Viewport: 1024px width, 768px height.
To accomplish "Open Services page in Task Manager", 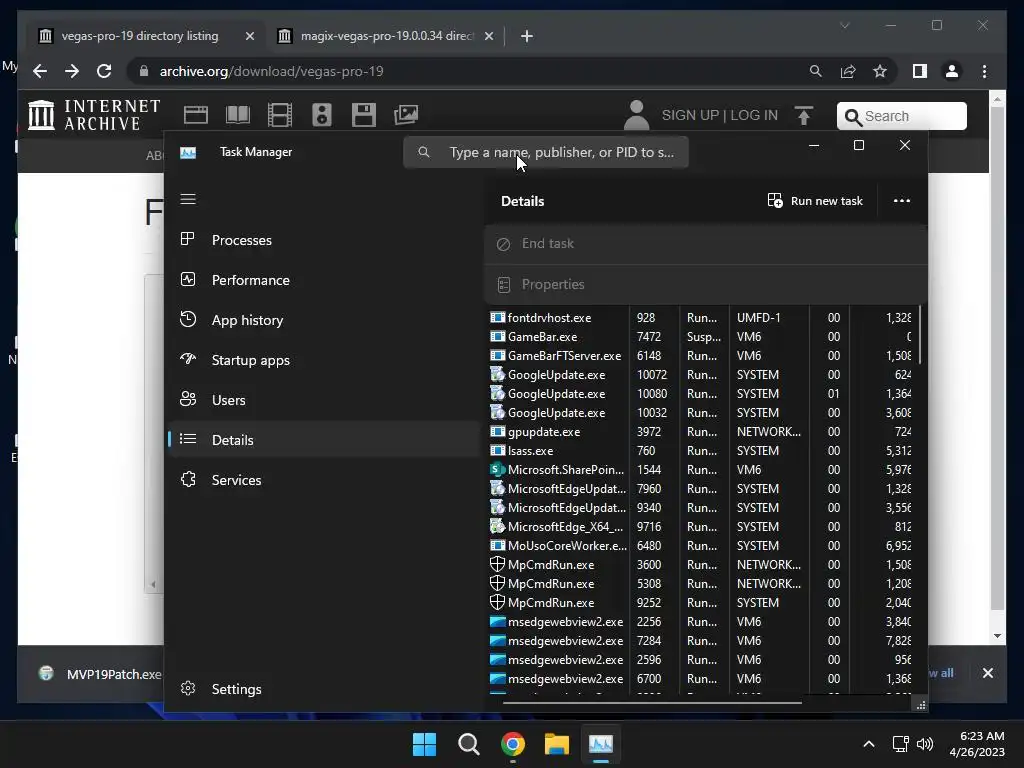I will pyautogui.click(x=323, y=480).
